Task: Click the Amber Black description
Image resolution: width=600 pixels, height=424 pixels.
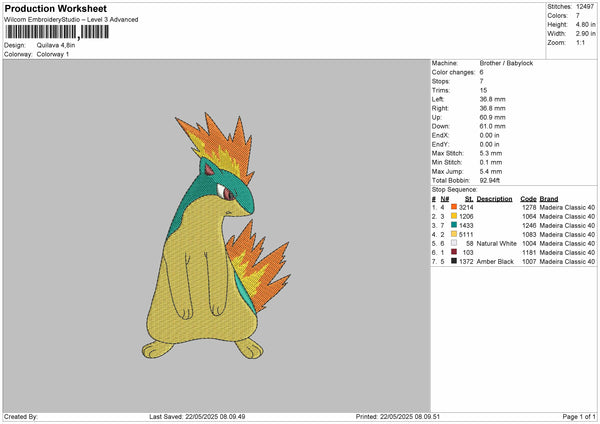Action: pos(495,262)
